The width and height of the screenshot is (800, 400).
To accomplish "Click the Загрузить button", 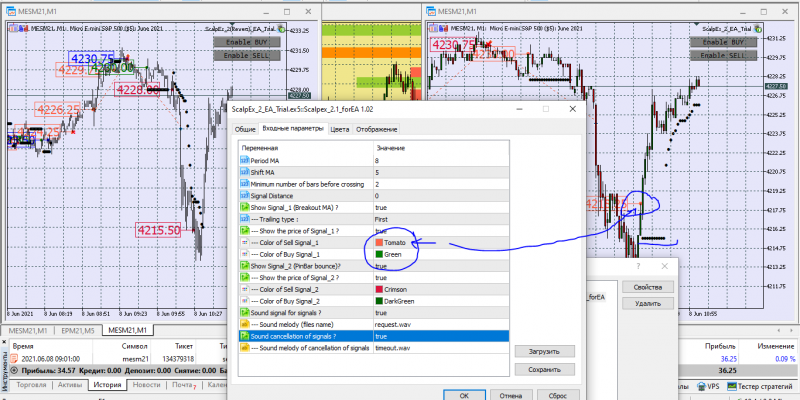I will tap(545, 352).
